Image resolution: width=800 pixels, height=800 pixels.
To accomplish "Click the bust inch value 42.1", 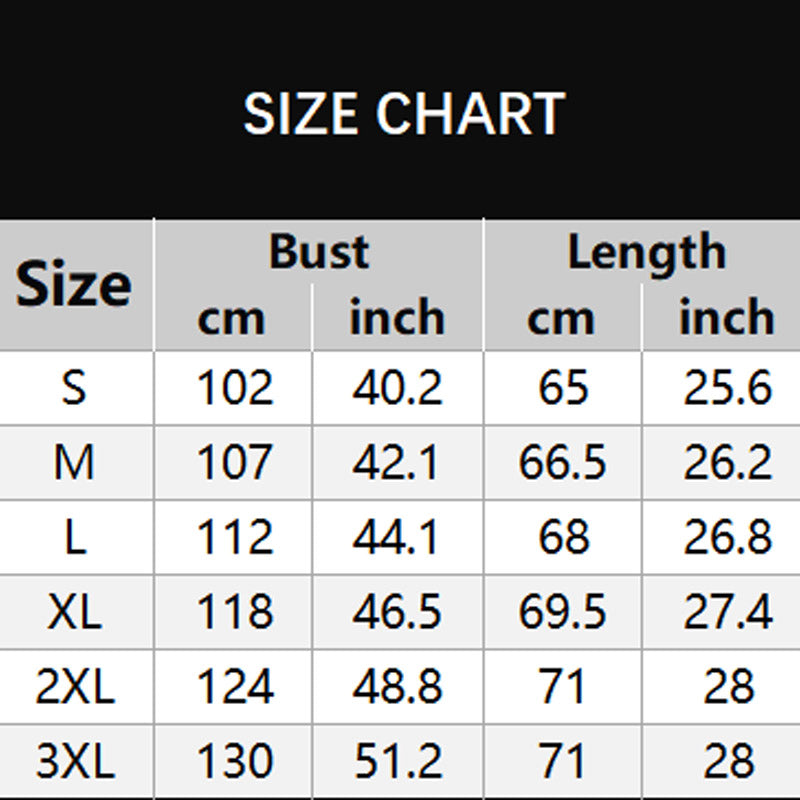I will [397, 462].
